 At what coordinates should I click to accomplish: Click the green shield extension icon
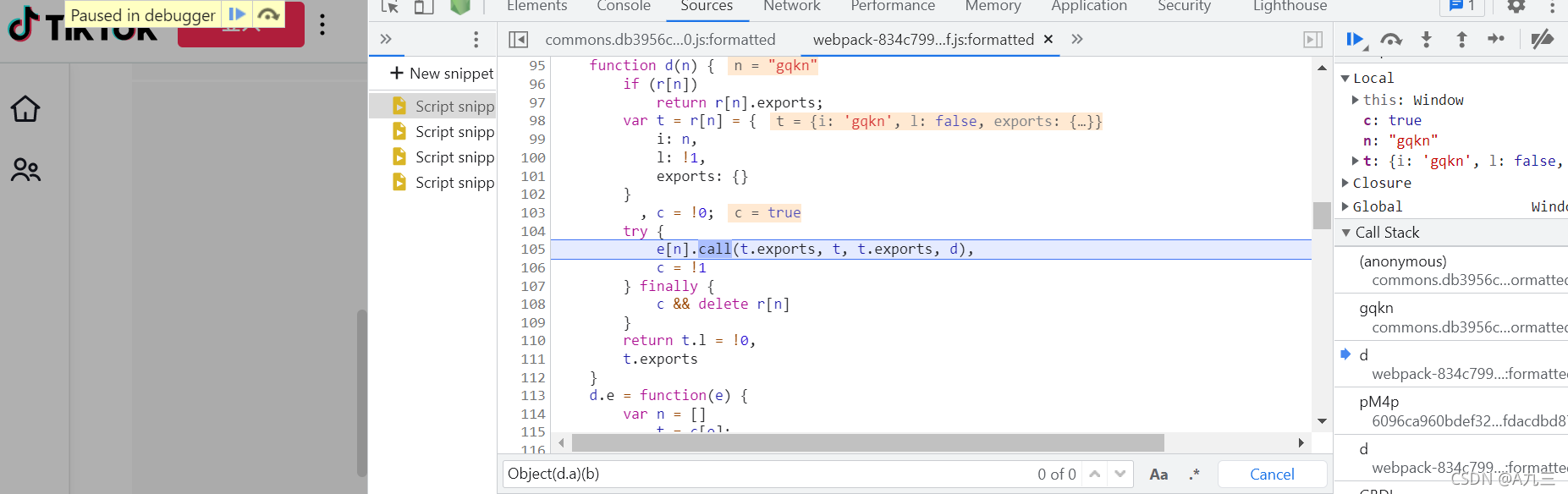[x=460, y=7]
